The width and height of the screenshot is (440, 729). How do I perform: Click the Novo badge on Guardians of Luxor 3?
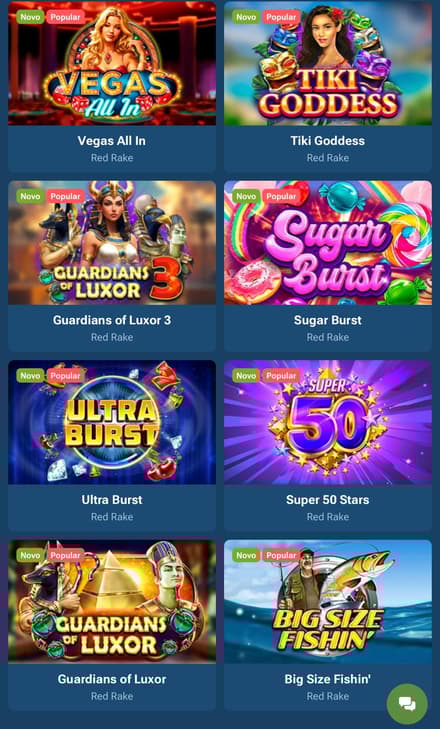[30, 196]
